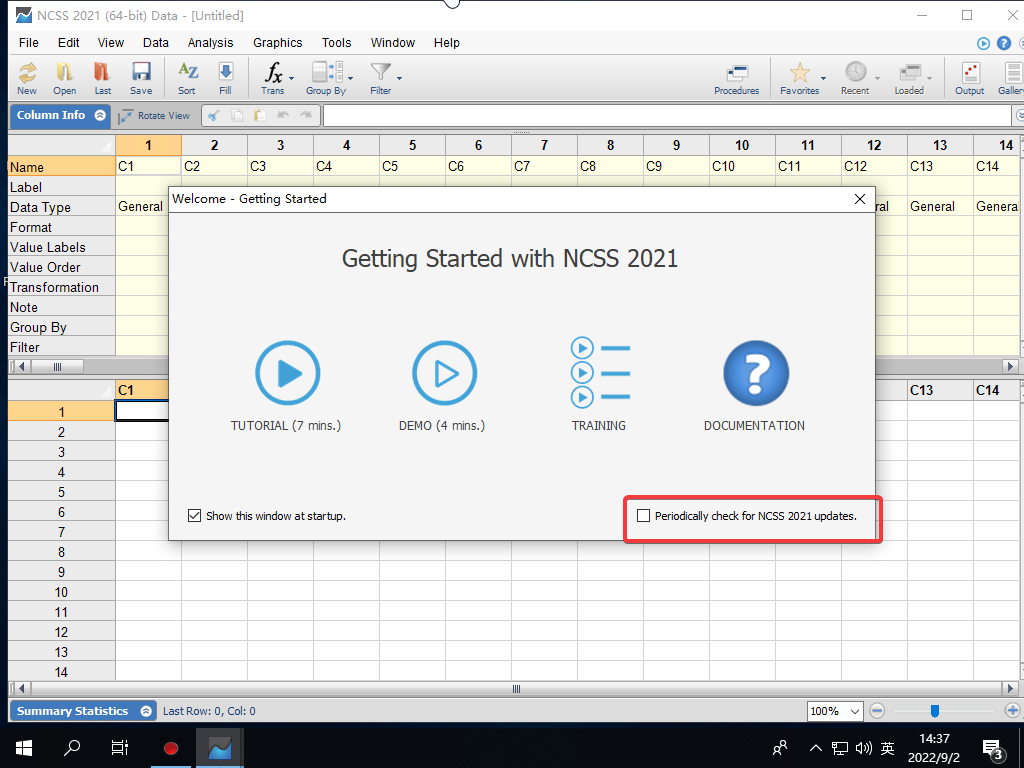Open the Last dataset toolbar icon
Image resolution: width=1024 pixels, height=768 pixels.
(103, 78)
